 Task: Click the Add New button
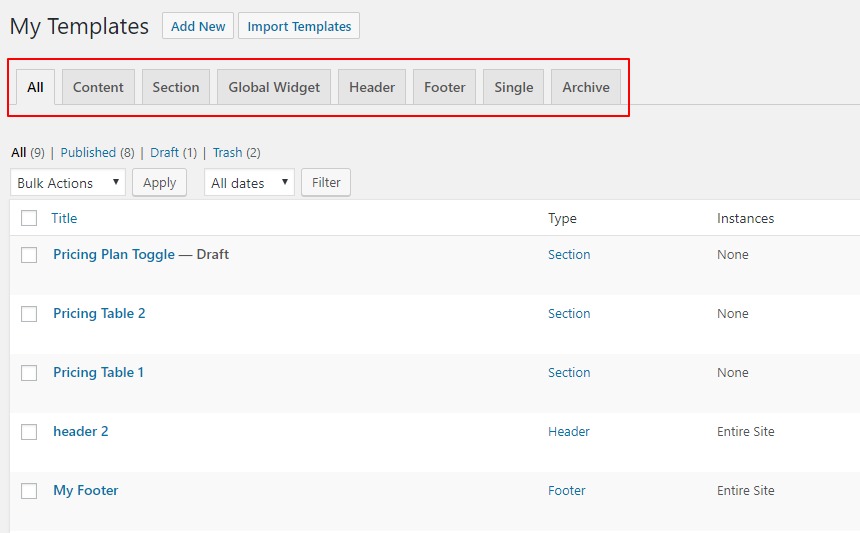(198, 26)
